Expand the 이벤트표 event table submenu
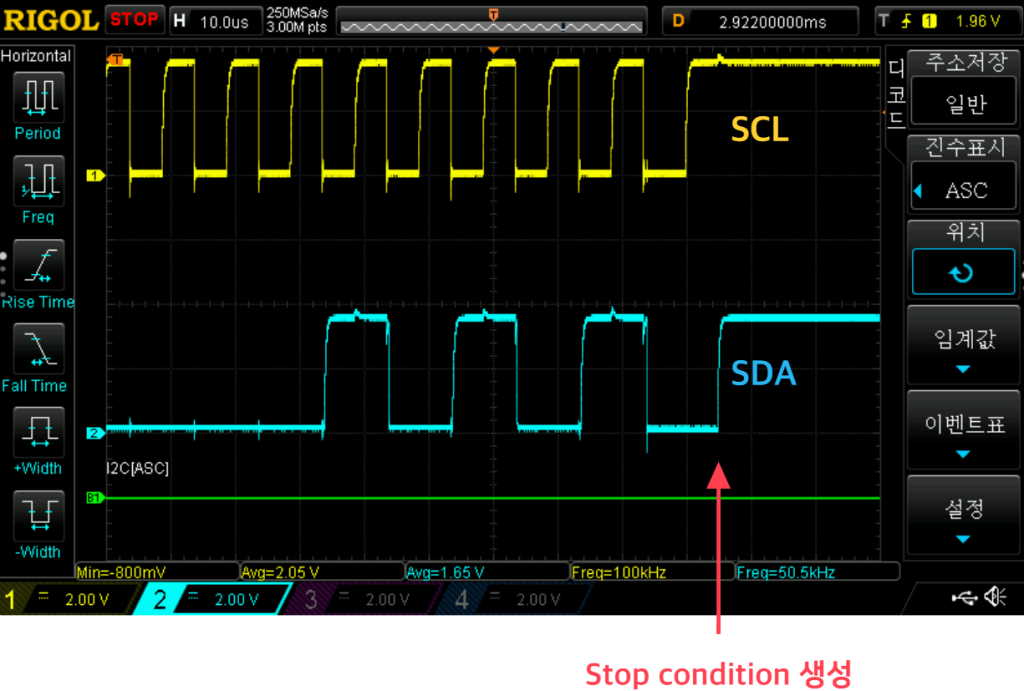Screen dimensions: 1024x691 pyautogui.click(x=963, y=430)
